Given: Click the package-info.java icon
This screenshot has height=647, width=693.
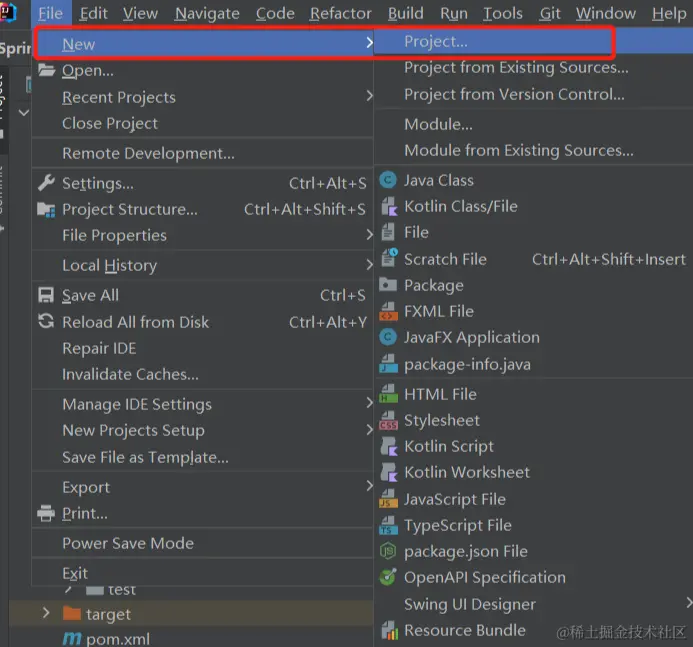Looking at the screenshot, I should tap(388, 364).
